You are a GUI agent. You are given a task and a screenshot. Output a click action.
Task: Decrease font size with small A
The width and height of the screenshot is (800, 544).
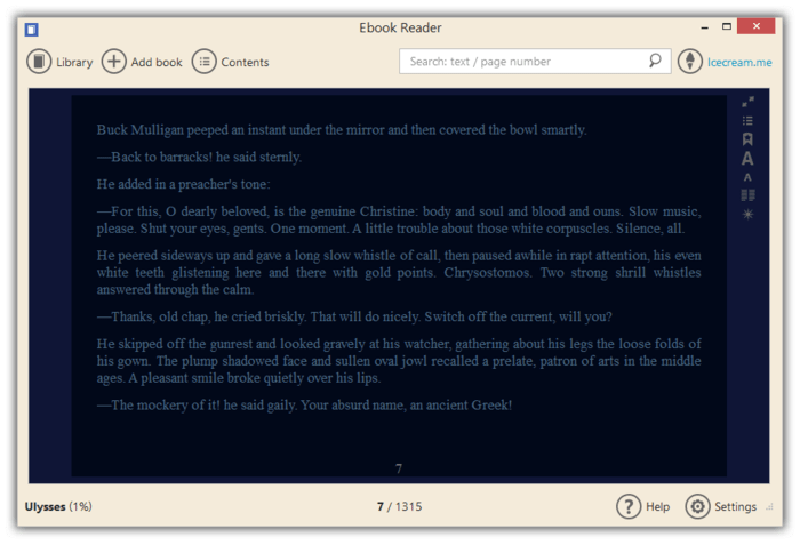pos(748,178)
